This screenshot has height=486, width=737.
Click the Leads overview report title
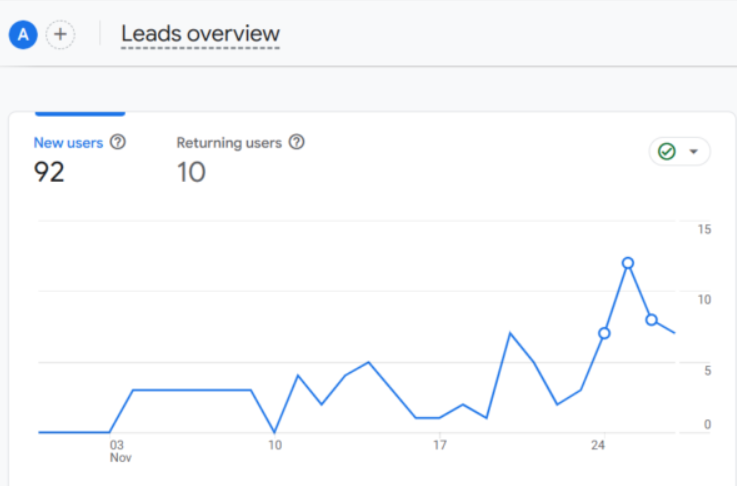click(200, 34)
